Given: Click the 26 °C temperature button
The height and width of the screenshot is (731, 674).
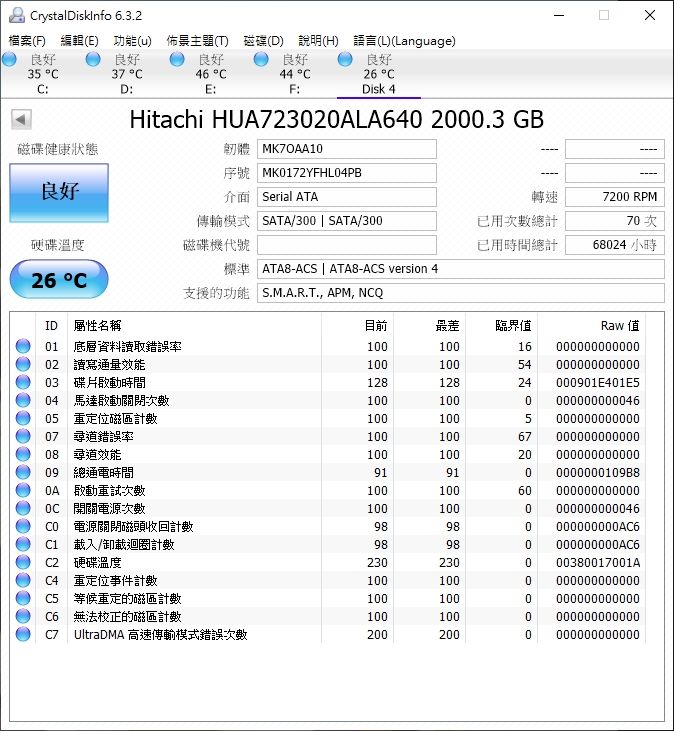Looking at the screenshot, I should click(59, 280).
